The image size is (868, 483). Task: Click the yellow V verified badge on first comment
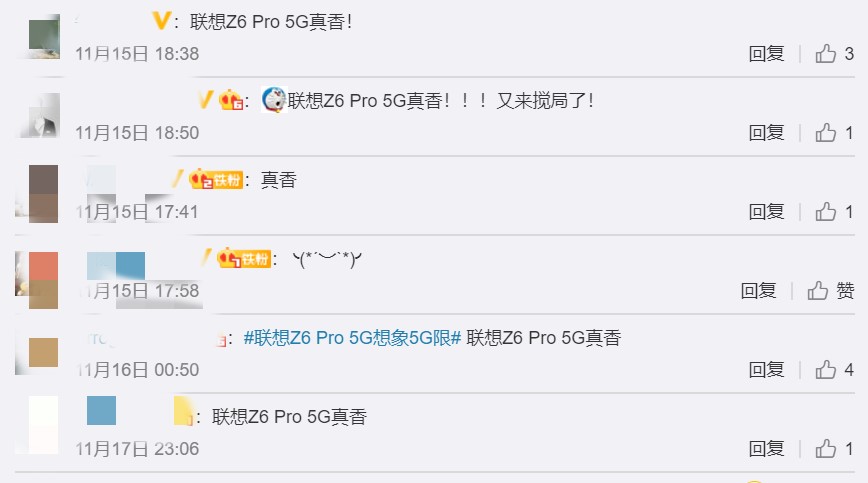(161, 21)
